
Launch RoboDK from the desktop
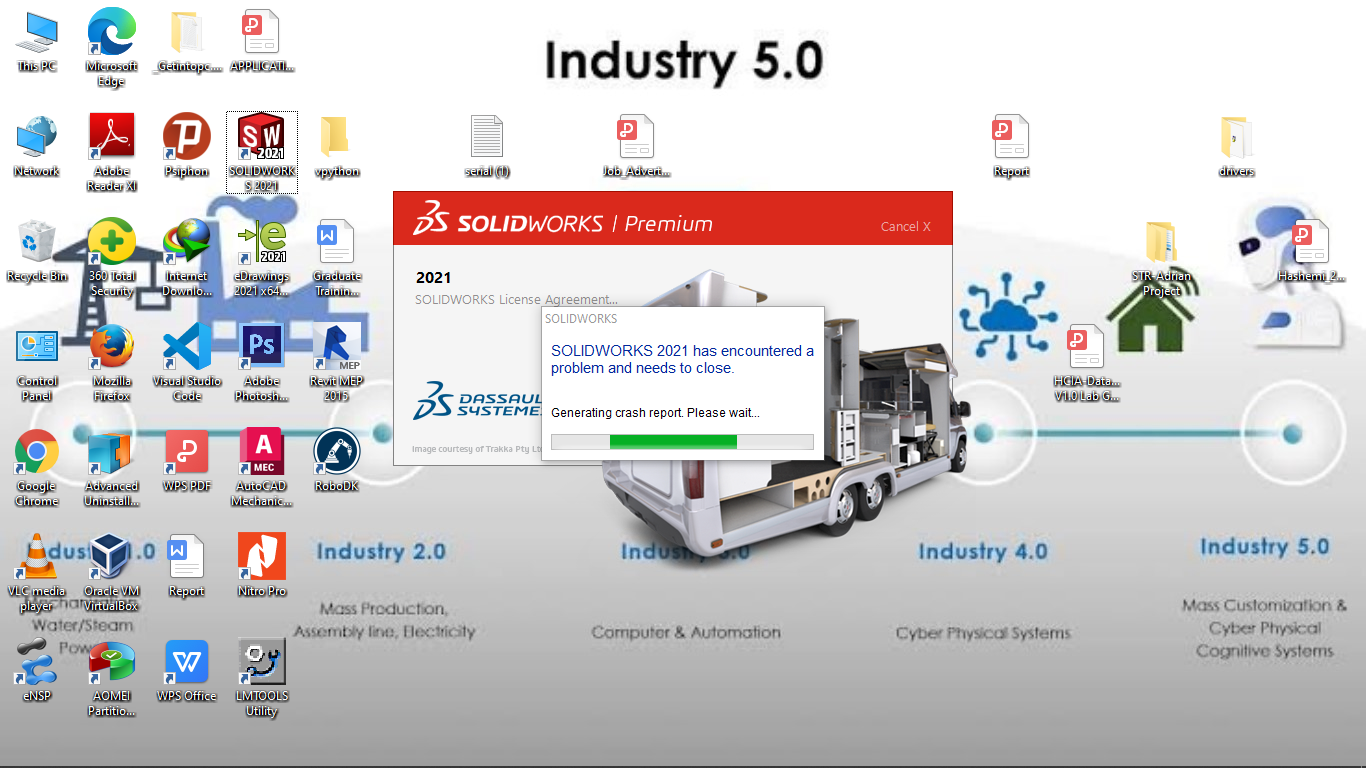point(337,462)
